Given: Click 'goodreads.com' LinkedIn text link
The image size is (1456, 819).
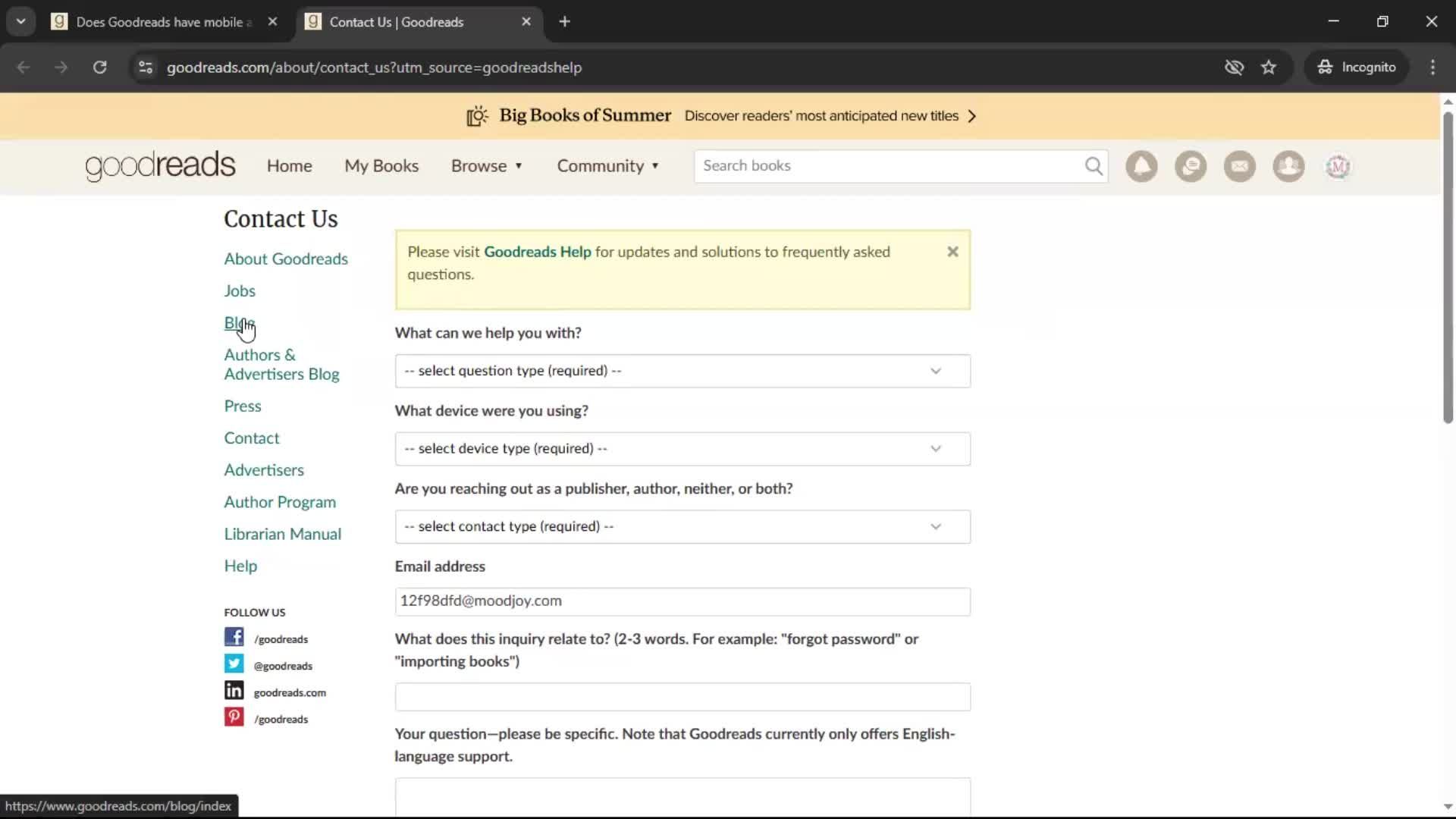Looking at the screenshot, I should tap(290, 692).
